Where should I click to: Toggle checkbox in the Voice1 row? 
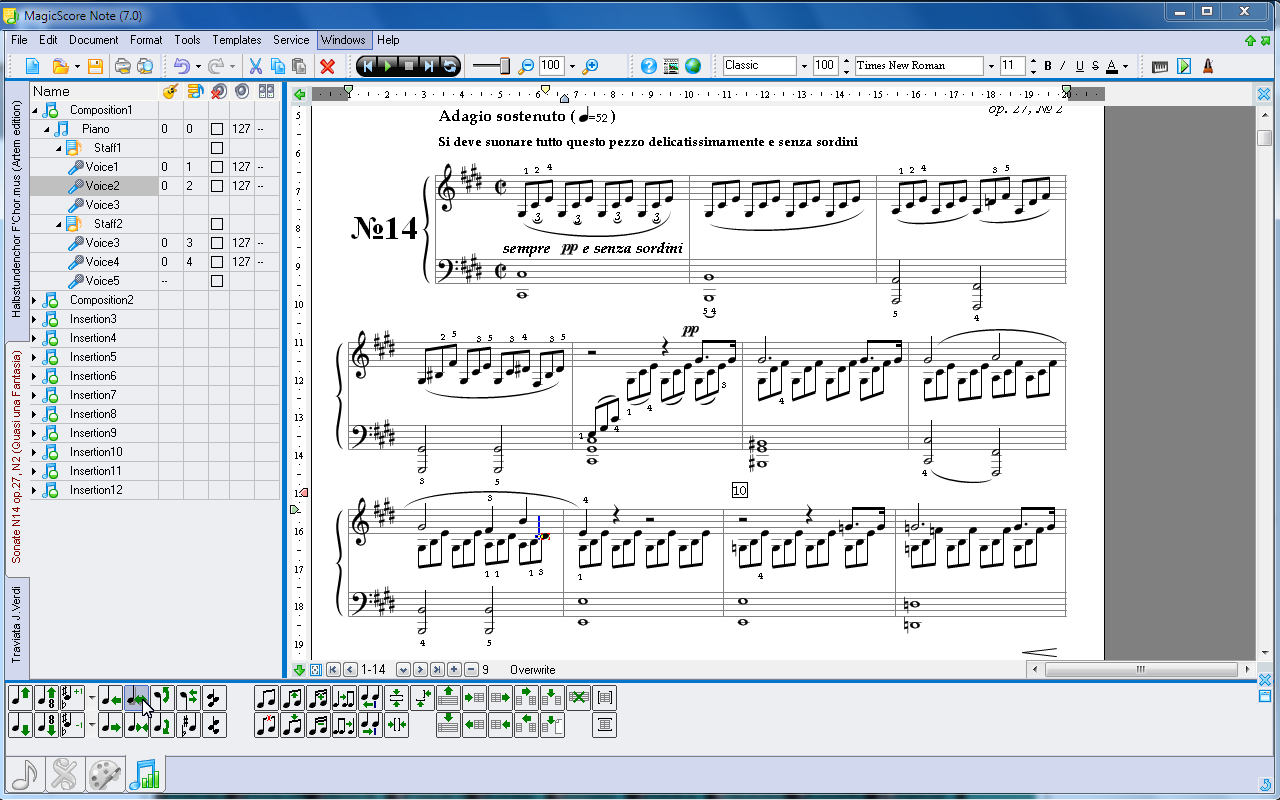tap(217, 167)
